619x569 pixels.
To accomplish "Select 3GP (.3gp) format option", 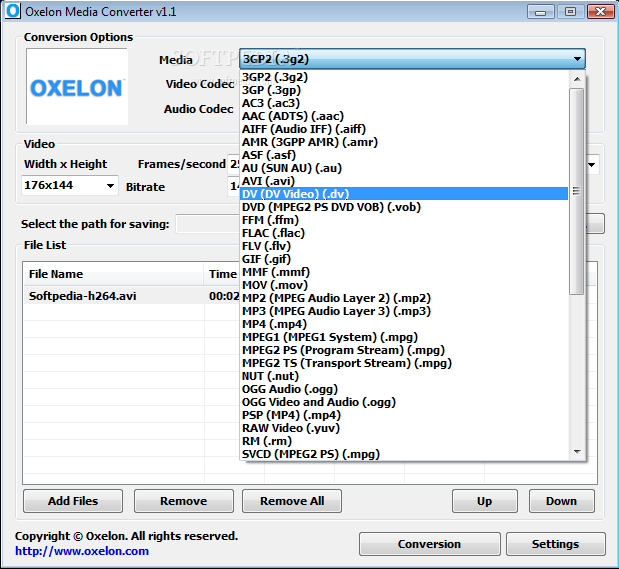I will 404,90.
